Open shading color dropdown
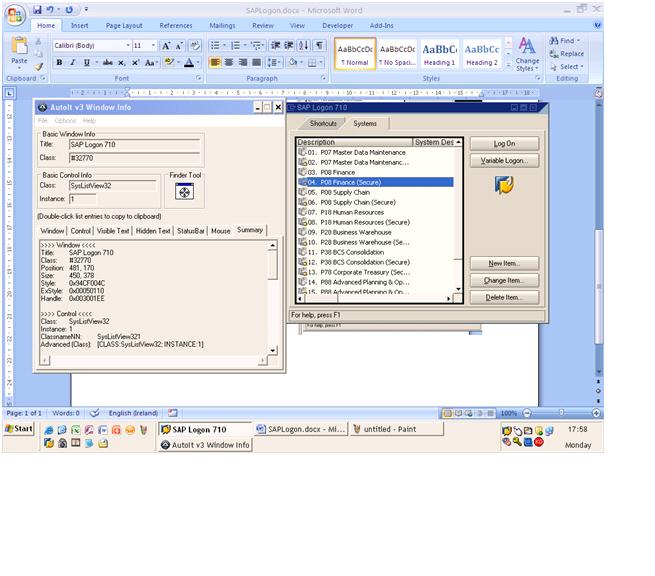Image resolution: width=655 pixels, height=576 pixels. tap(301, 63)
